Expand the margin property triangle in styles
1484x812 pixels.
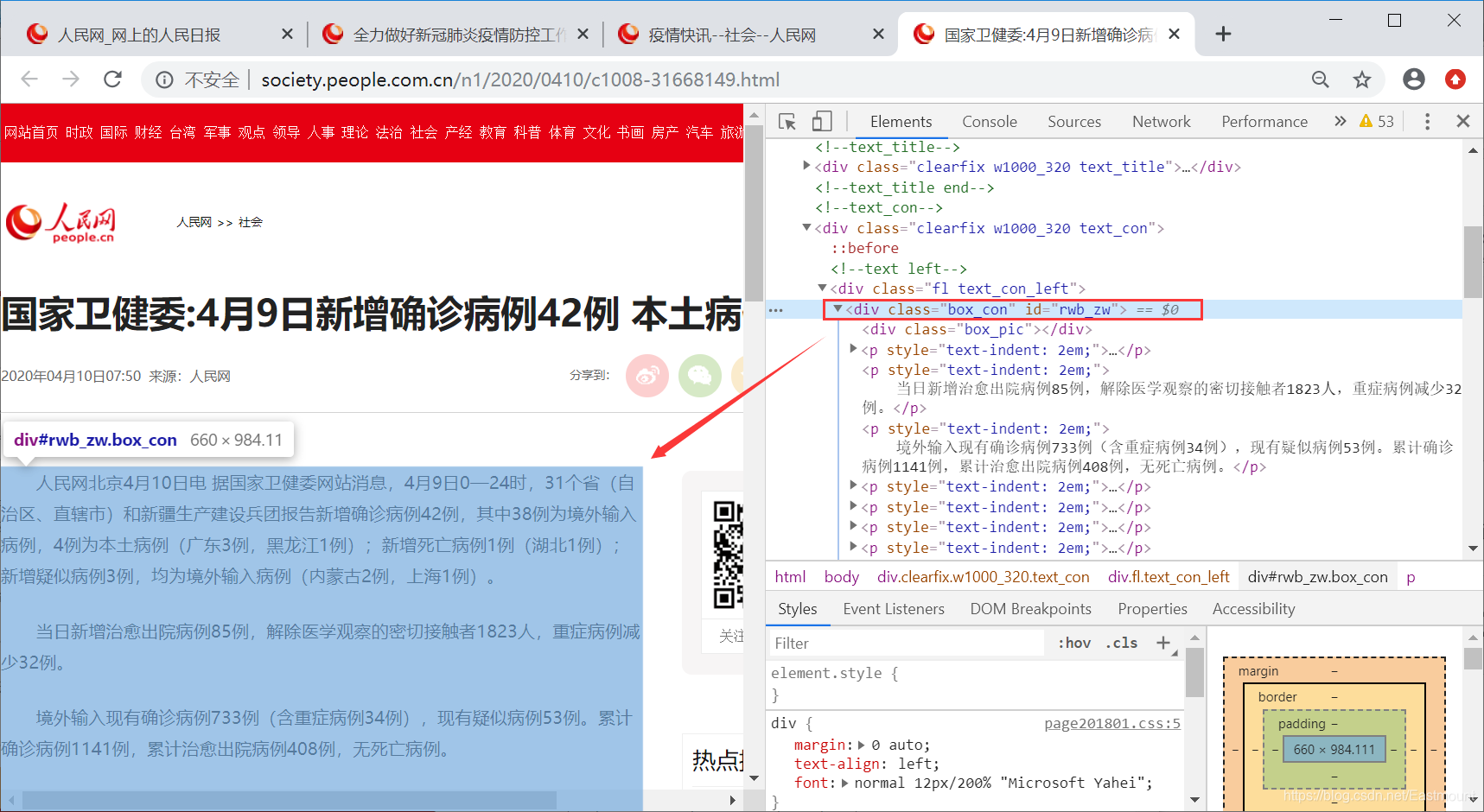[x=862, y=745]
